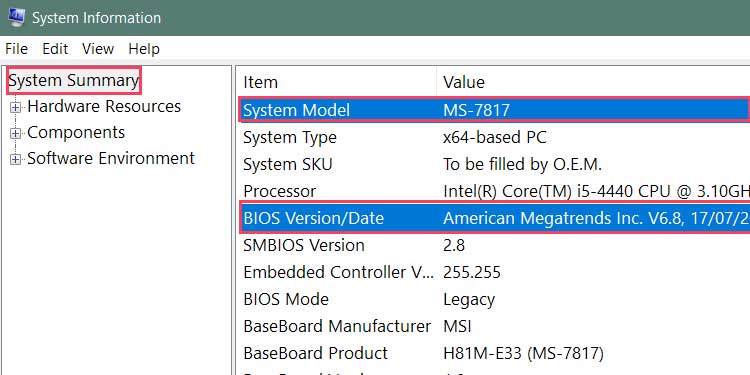Click the 255.255 value

pos(472,272)
